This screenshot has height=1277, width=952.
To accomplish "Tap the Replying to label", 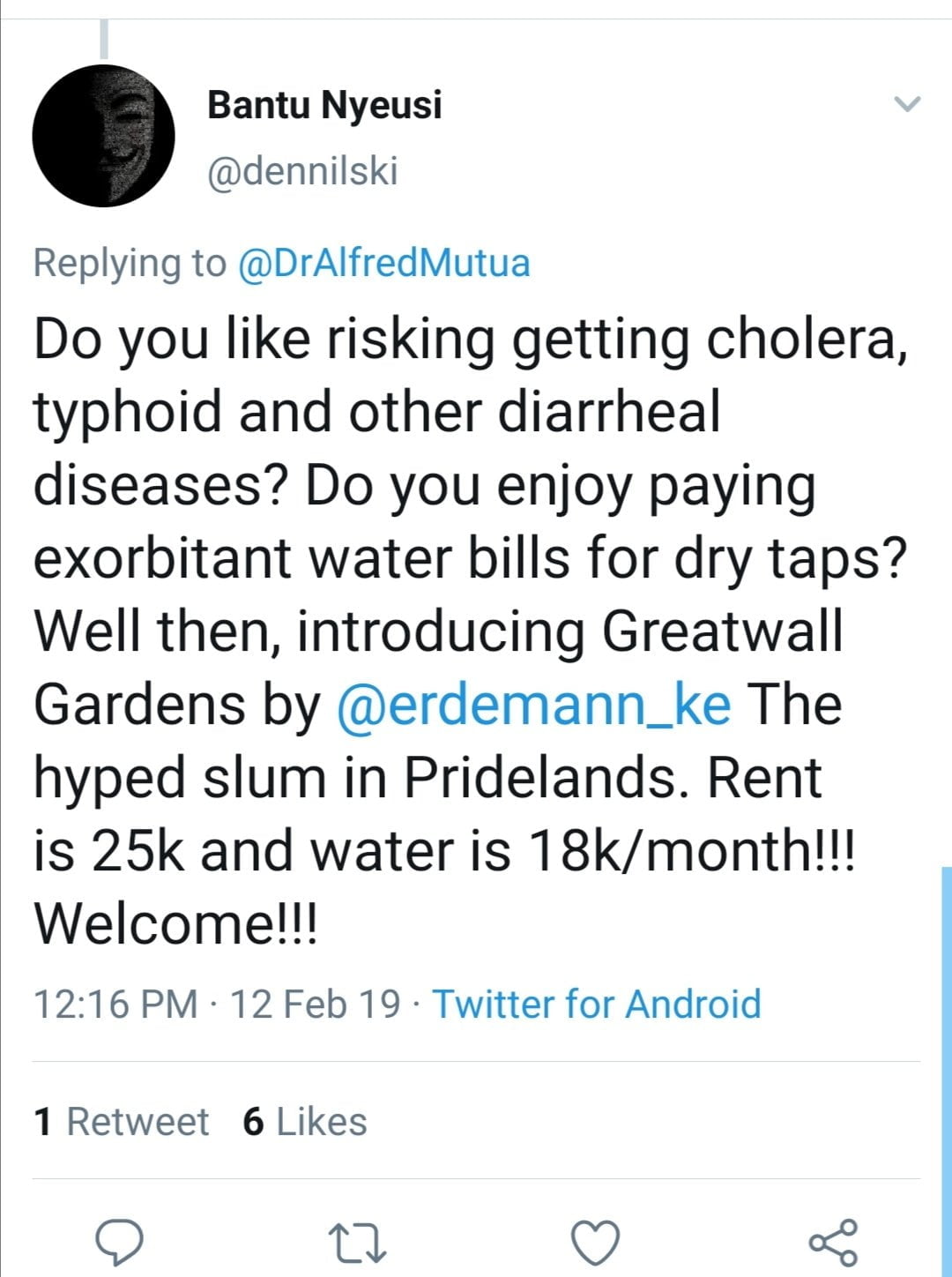I will click(x=130, y=263).
